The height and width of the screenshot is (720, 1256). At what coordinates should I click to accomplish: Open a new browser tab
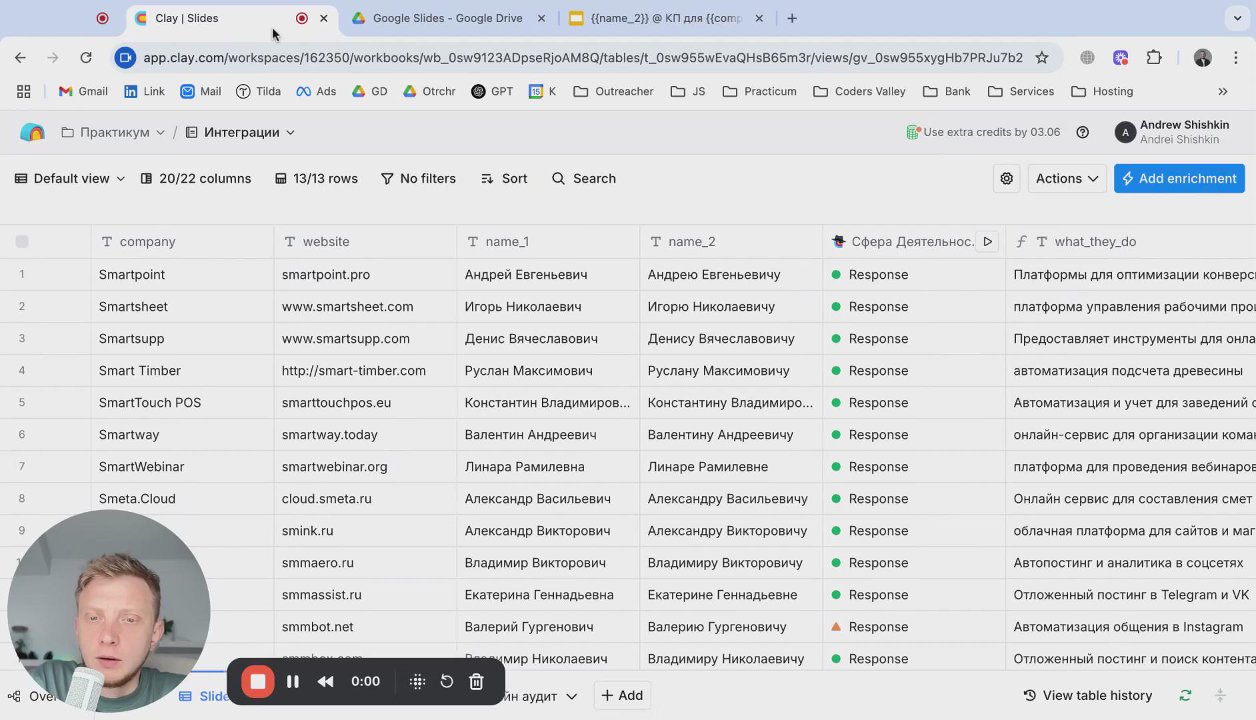(x=792, y=18)
